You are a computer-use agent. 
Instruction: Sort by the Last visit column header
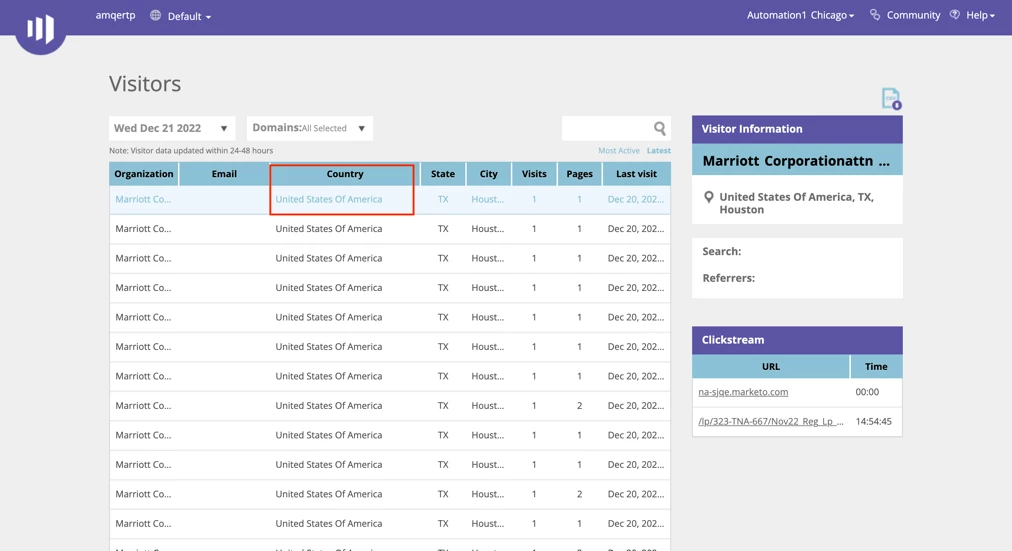tap(636, 174)
